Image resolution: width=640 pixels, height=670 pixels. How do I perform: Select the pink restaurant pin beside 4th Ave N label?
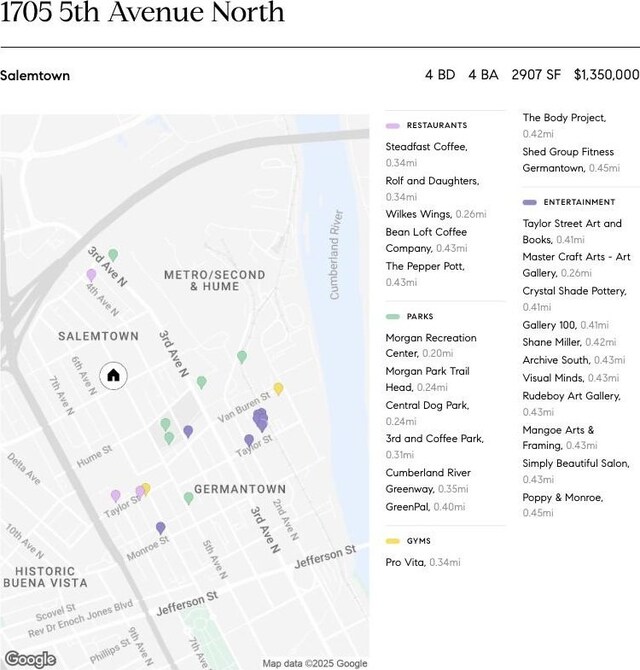tap(91, 275)
